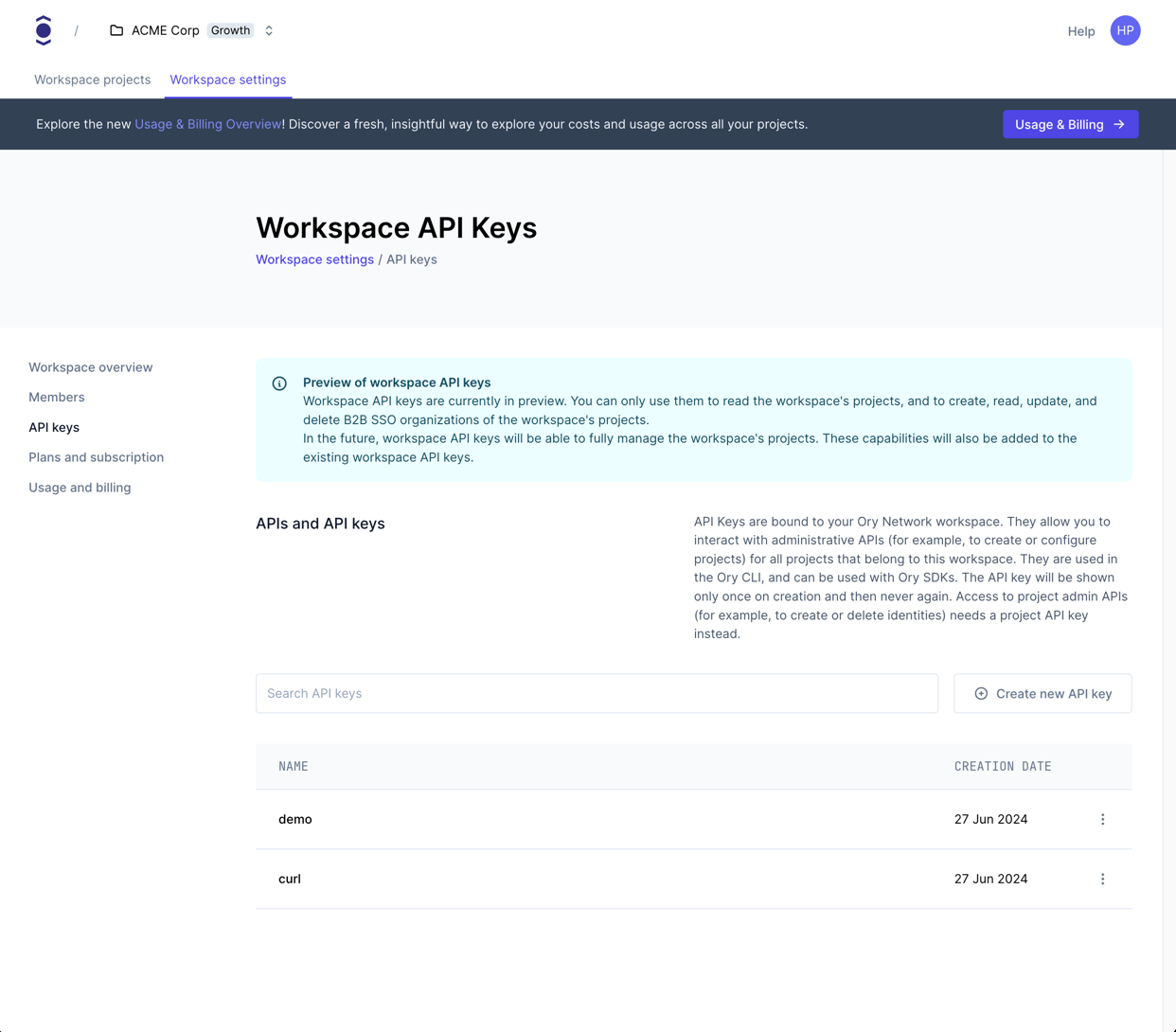Click the ACME Corp workspace name

(166, 30)
